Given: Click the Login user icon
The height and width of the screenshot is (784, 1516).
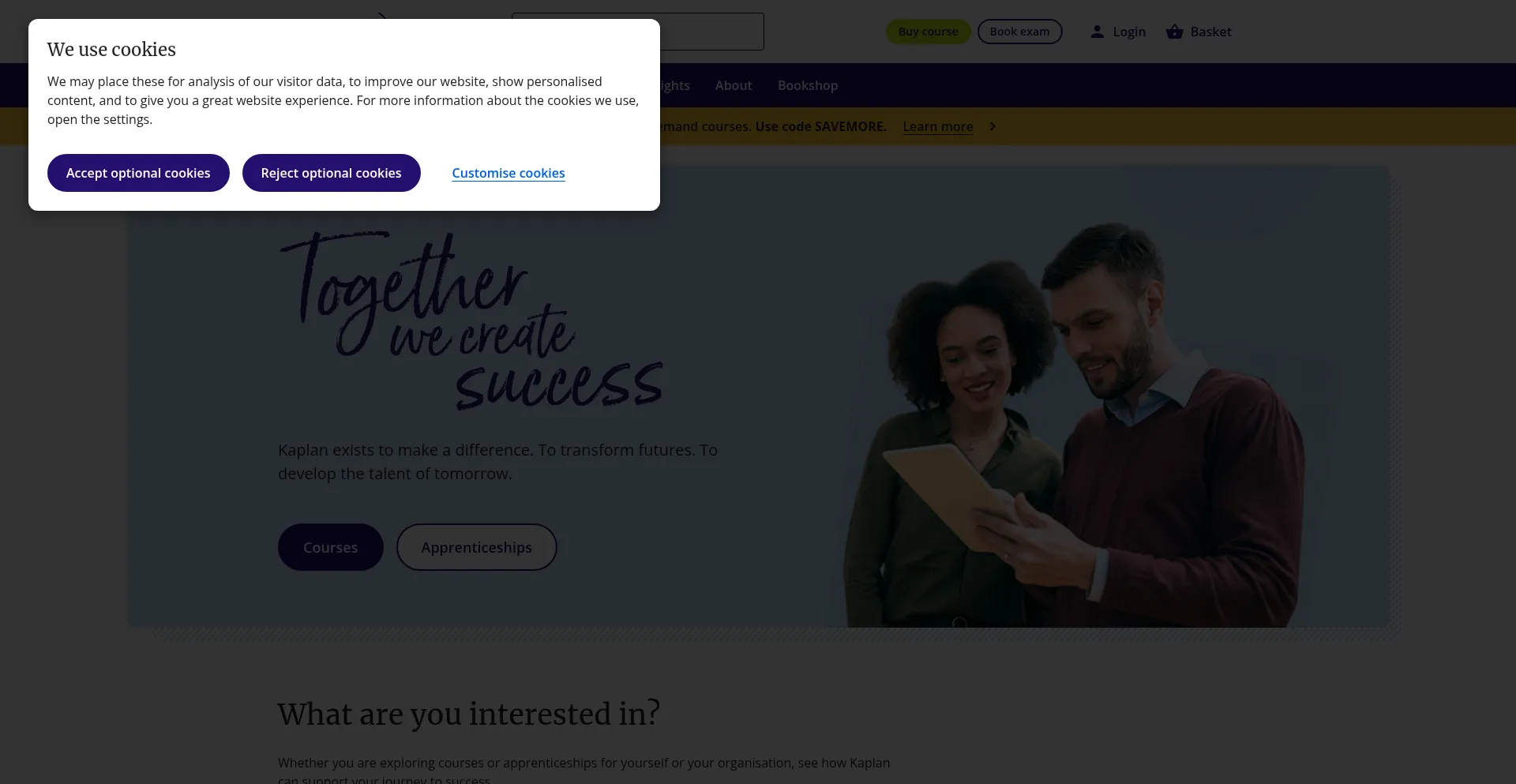Looking at the screenshot, I should coord(1097,32).
